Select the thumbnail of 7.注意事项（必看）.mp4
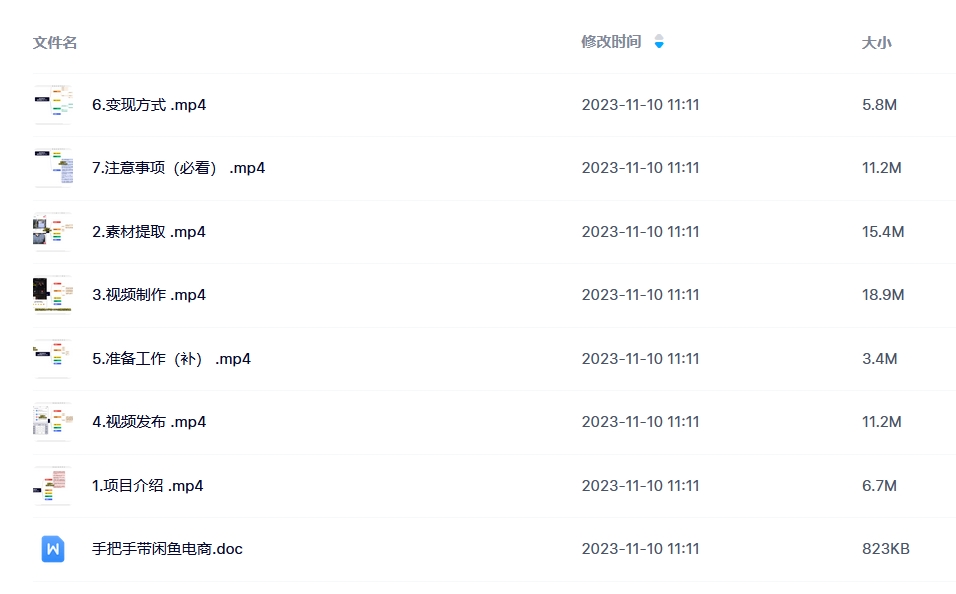Image resolution: width=956 pixels, height=594 pixels. 53,168
